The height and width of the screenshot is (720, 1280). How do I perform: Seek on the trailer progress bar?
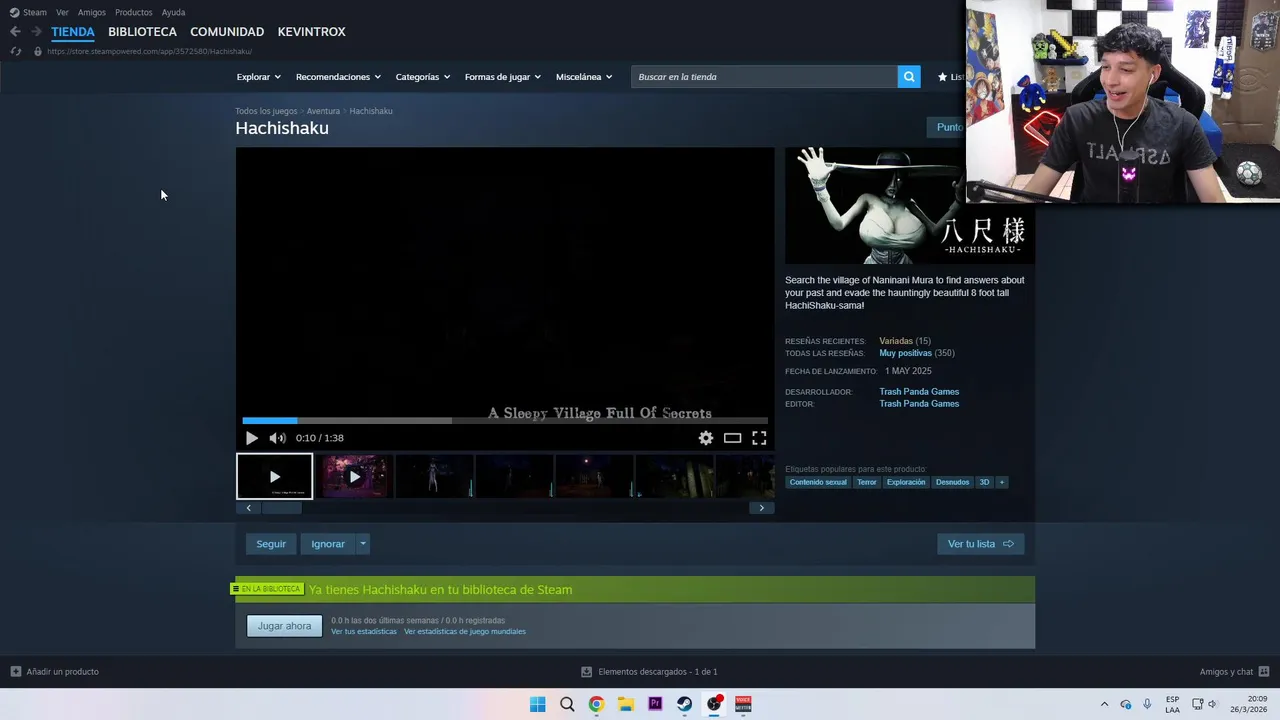[x=505, y=421]
